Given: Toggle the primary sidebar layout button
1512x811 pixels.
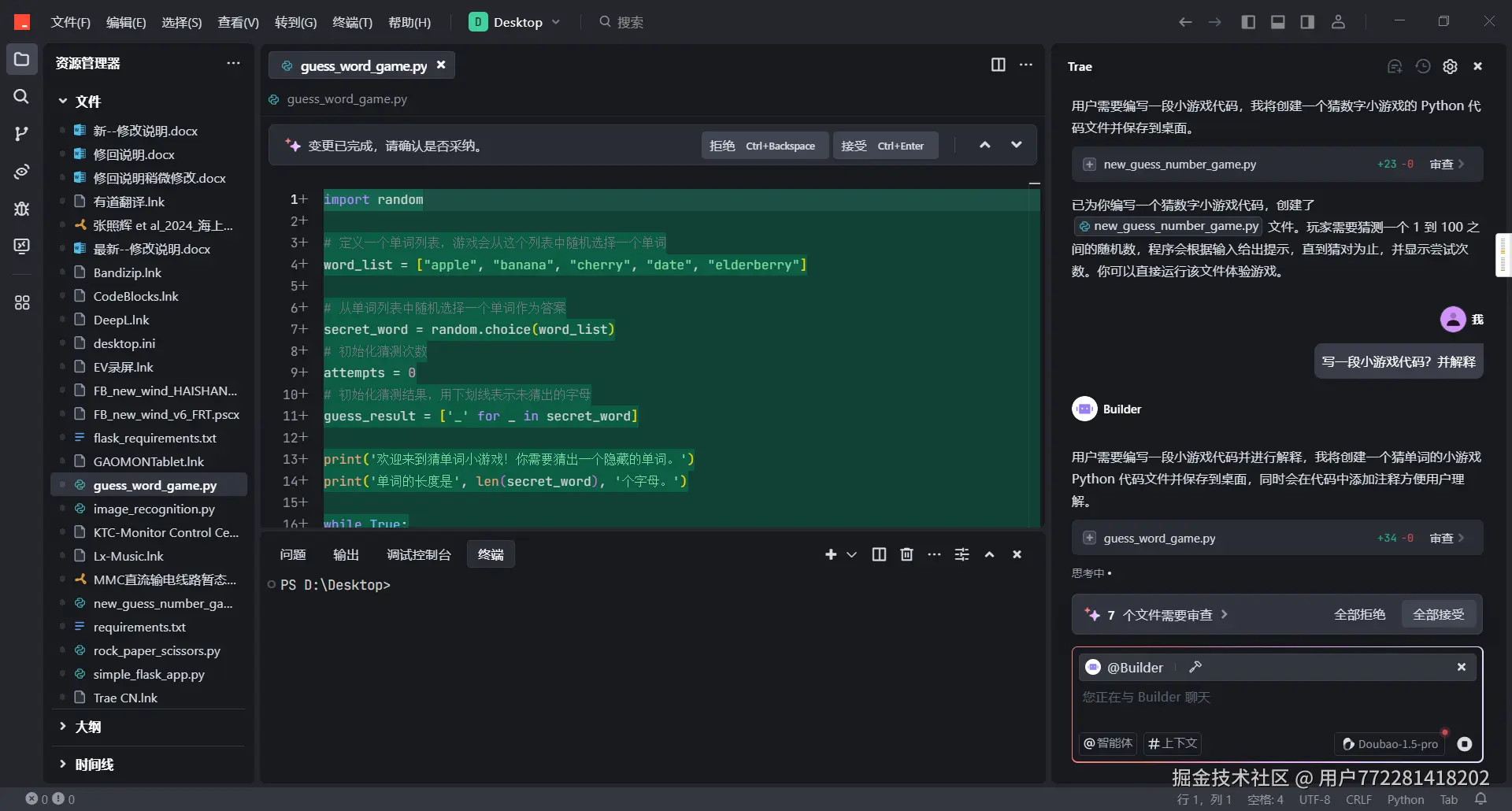Looking at the screenshot, I should coord(1248,22).
